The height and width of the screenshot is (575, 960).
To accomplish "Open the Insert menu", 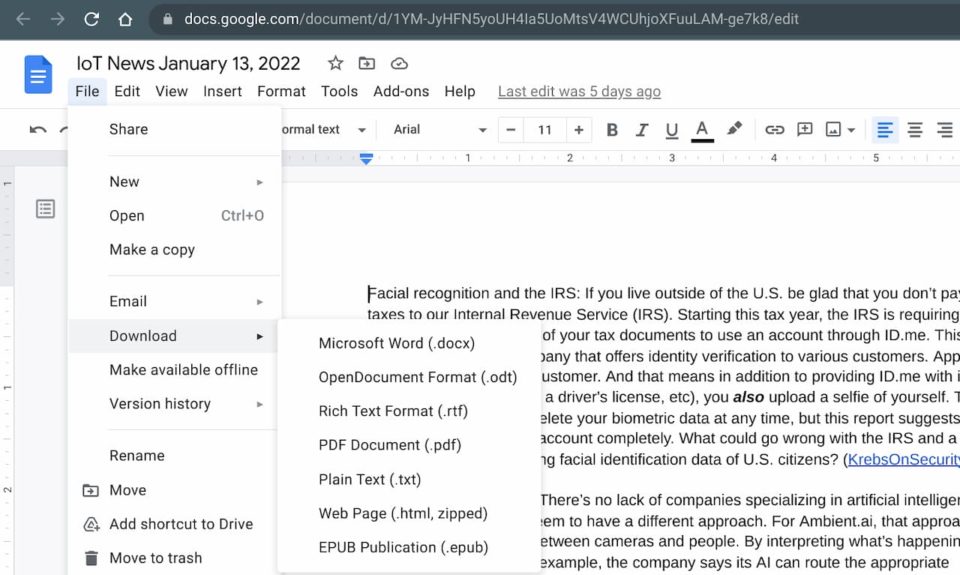I will coord(222,91).
